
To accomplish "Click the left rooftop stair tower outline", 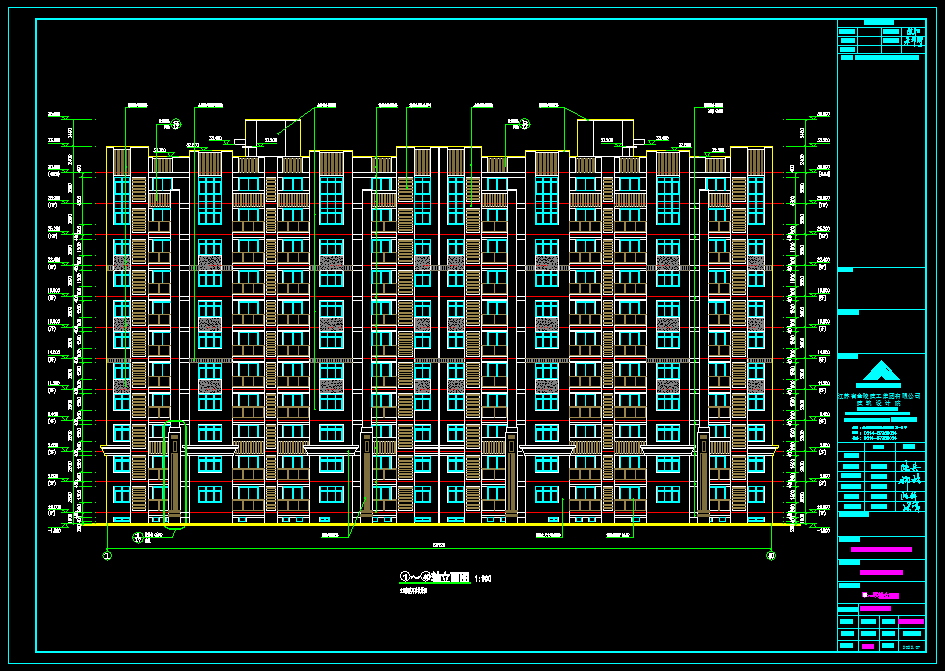I will pyautogui.click(x=273, y=137).
